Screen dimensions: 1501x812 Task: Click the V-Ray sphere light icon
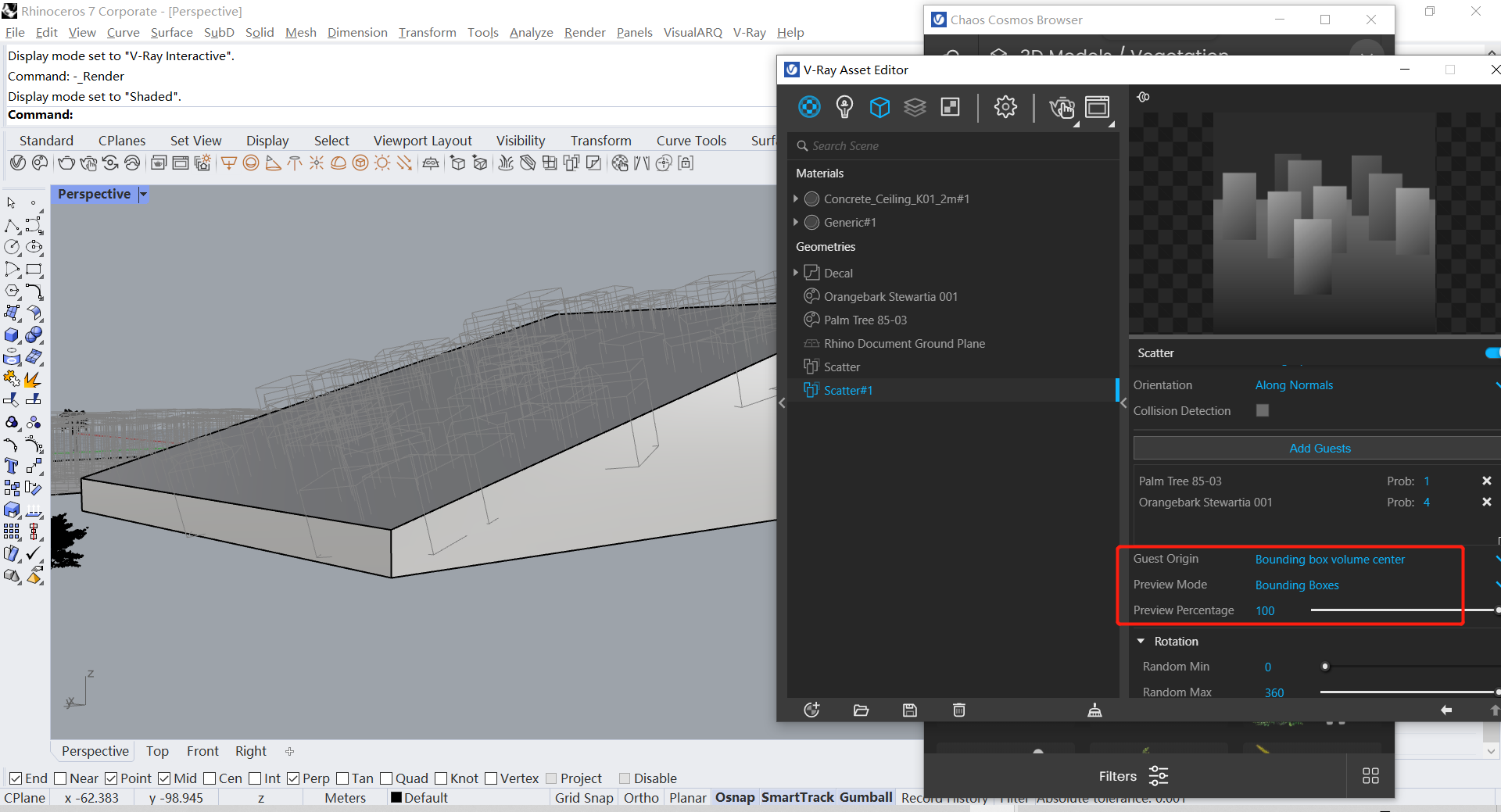[x=251, y=163]
